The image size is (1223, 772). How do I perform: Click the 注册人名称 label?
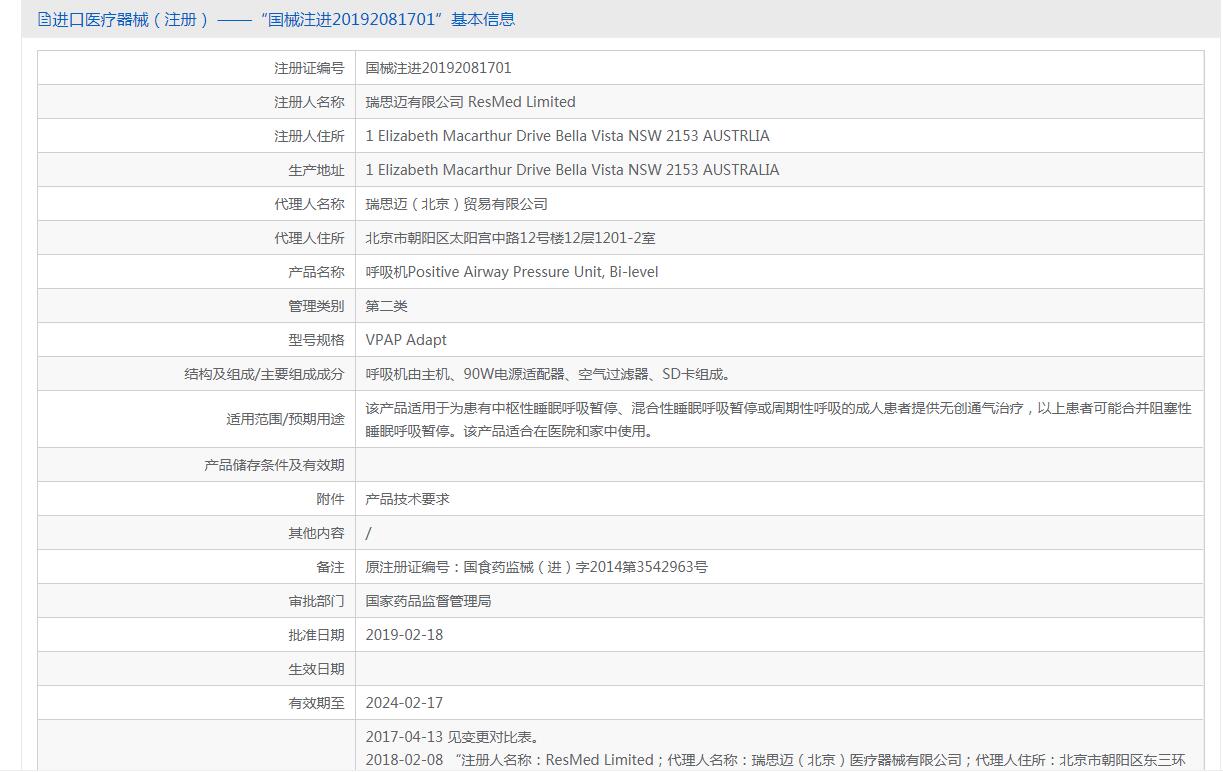click(309, 102)
